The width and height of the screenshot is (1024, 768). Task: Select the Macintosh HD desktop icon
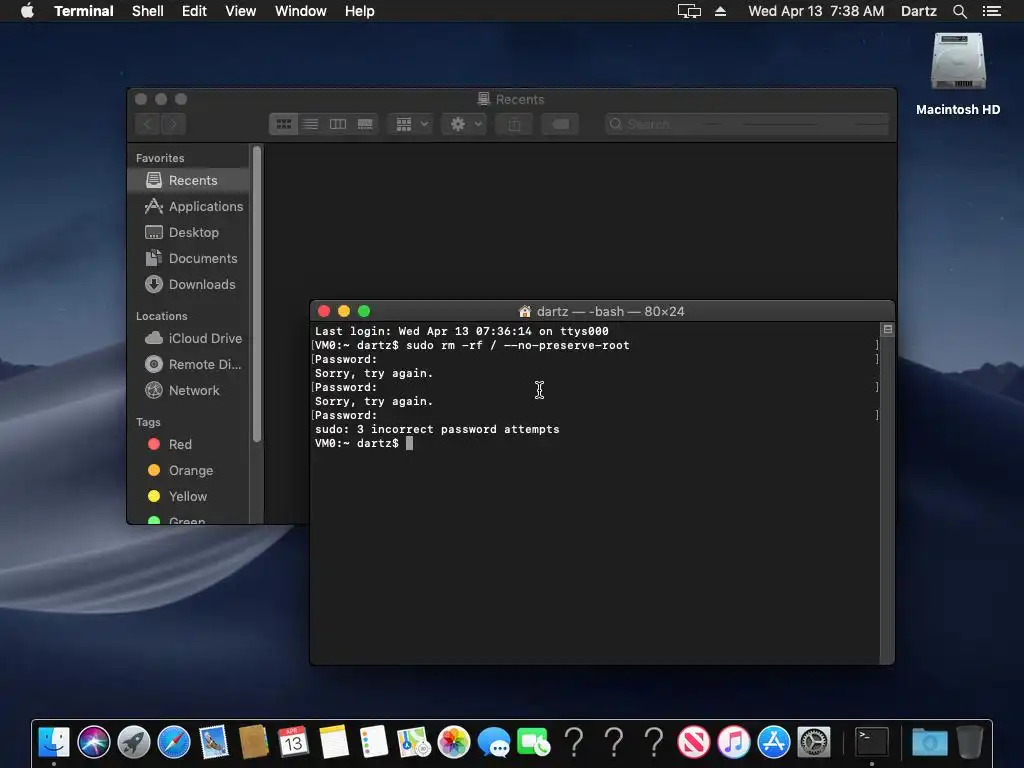click(958, 74)
